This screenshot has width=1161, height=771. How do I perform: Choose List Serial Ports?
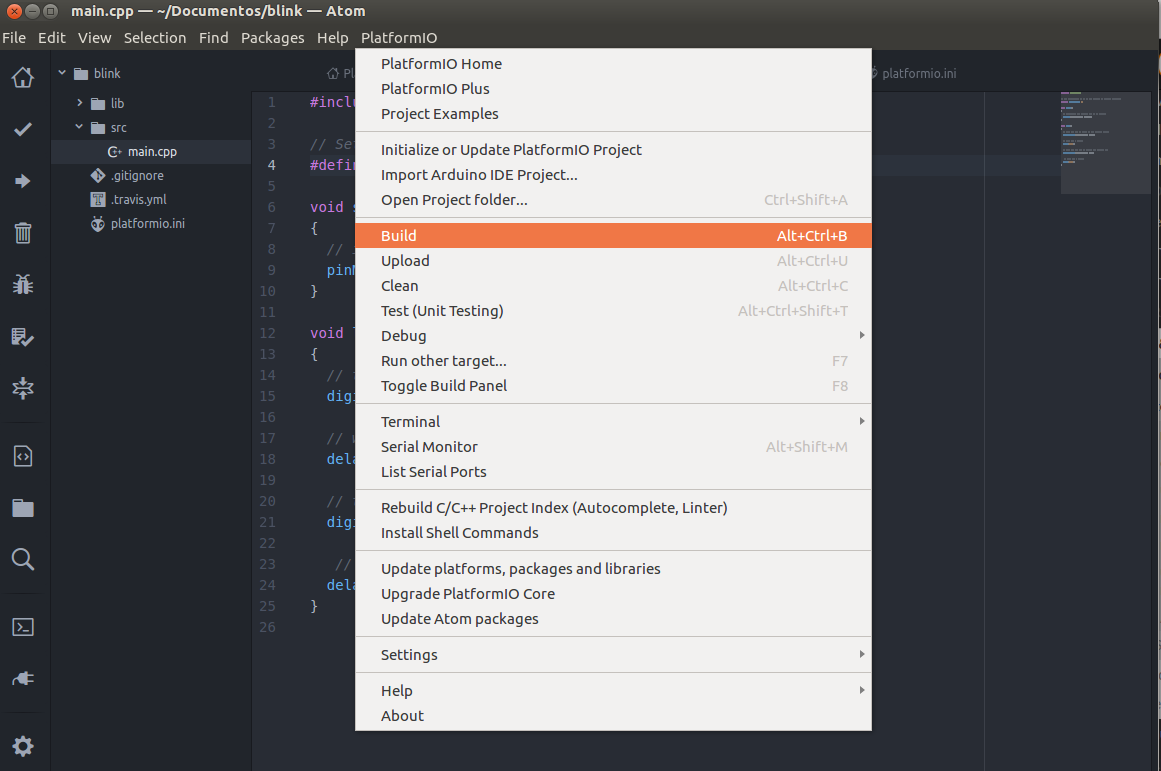click(613, 472)
